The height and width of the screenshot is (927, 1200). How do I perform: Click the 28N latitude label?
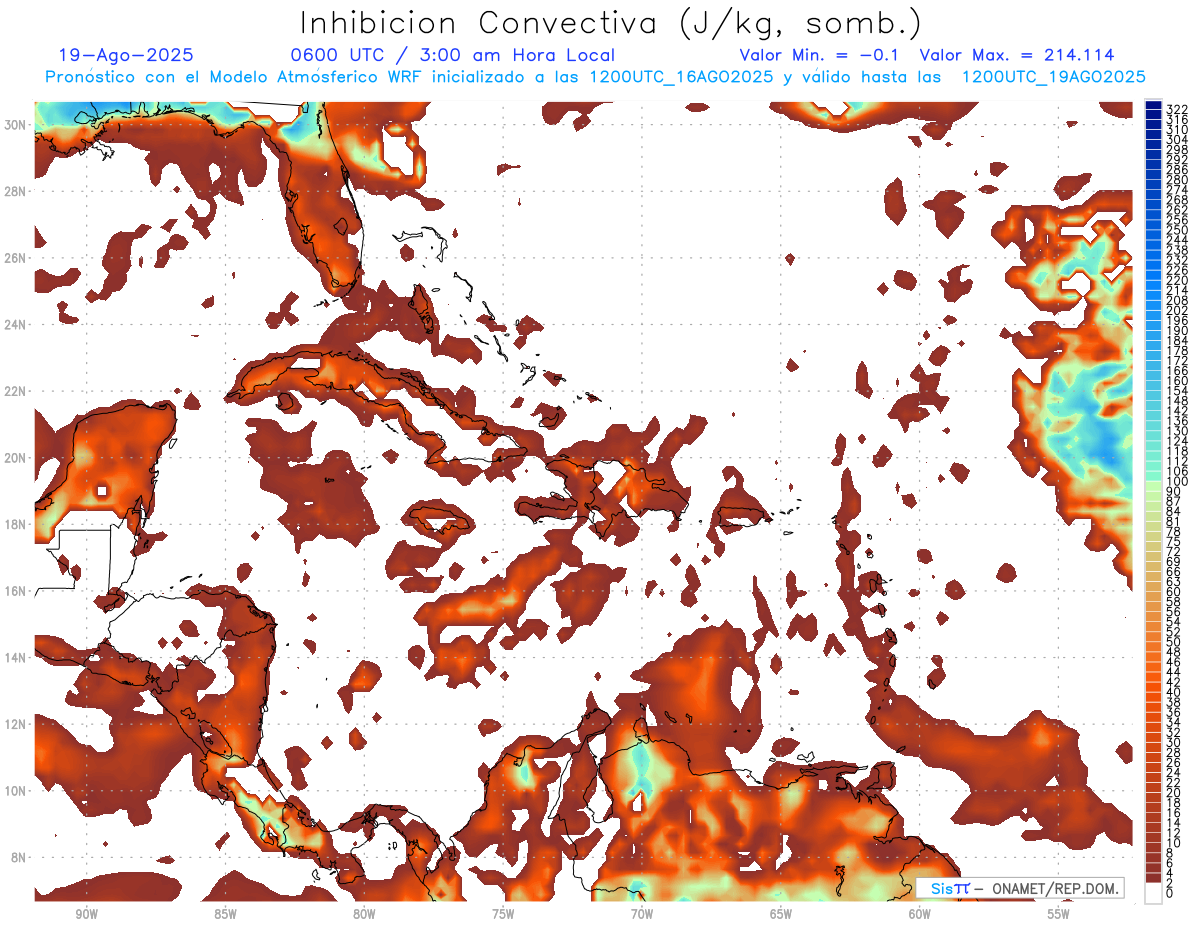point(16,191)
